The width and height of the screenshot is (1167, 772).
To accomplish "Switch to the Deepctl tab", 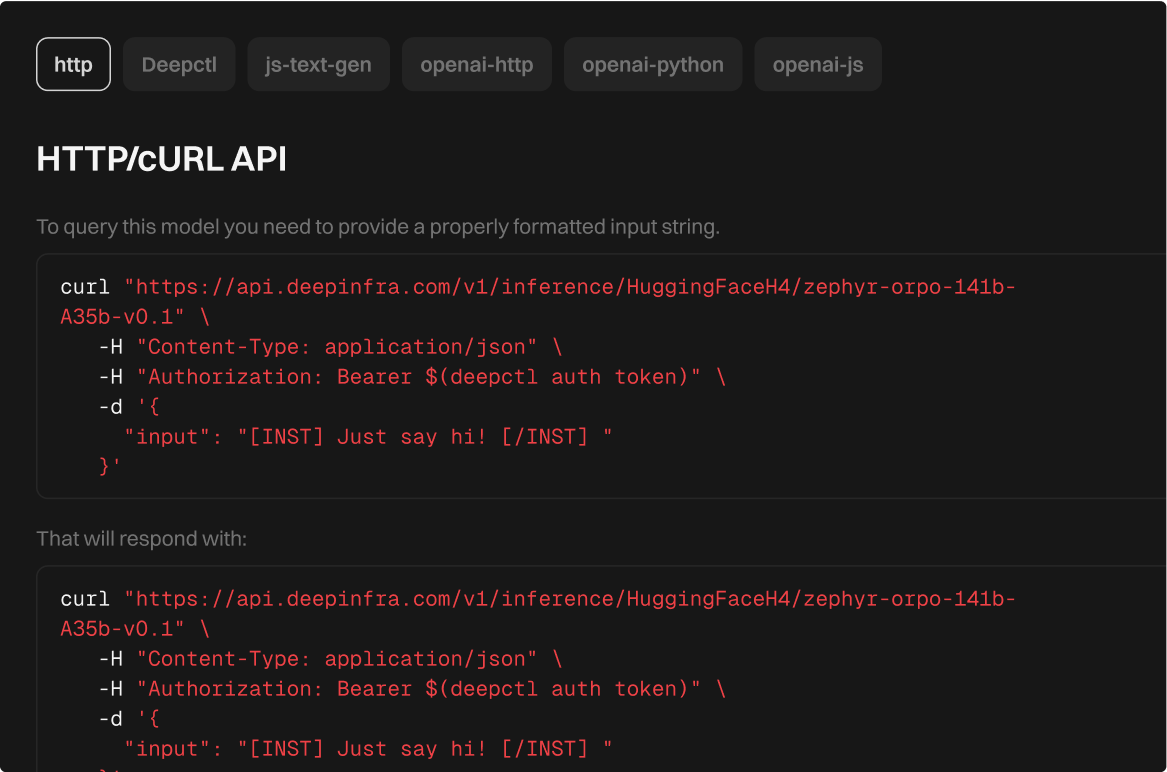I will click(x=179, y=64).
